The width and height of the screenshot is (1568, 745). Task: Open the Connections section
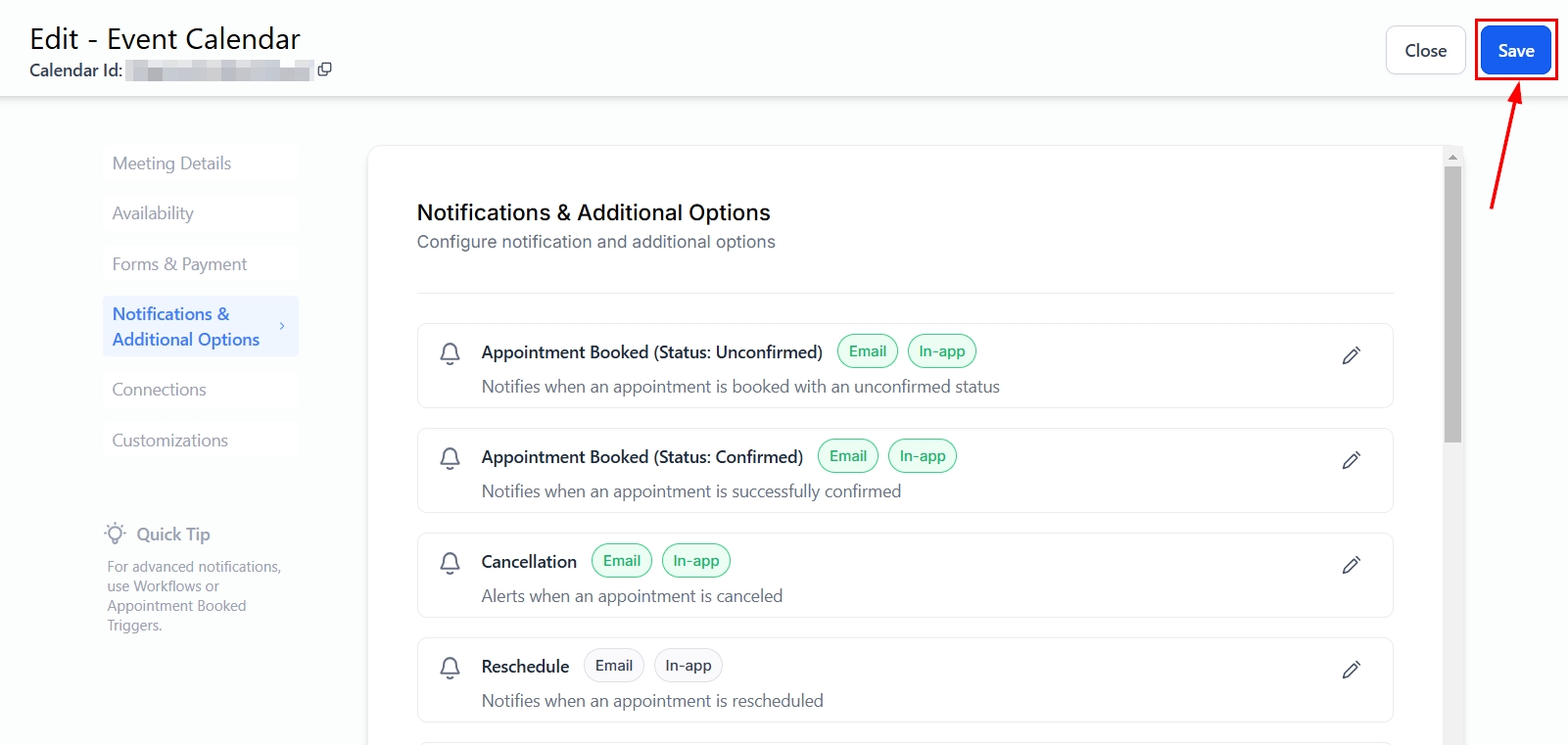coord(159,390)
